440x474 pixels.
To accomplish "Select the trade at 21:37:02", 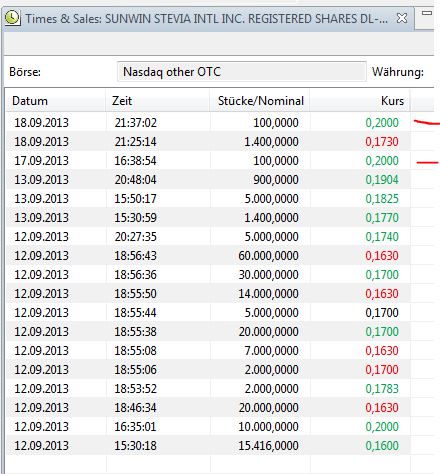I will click(208, 123).
